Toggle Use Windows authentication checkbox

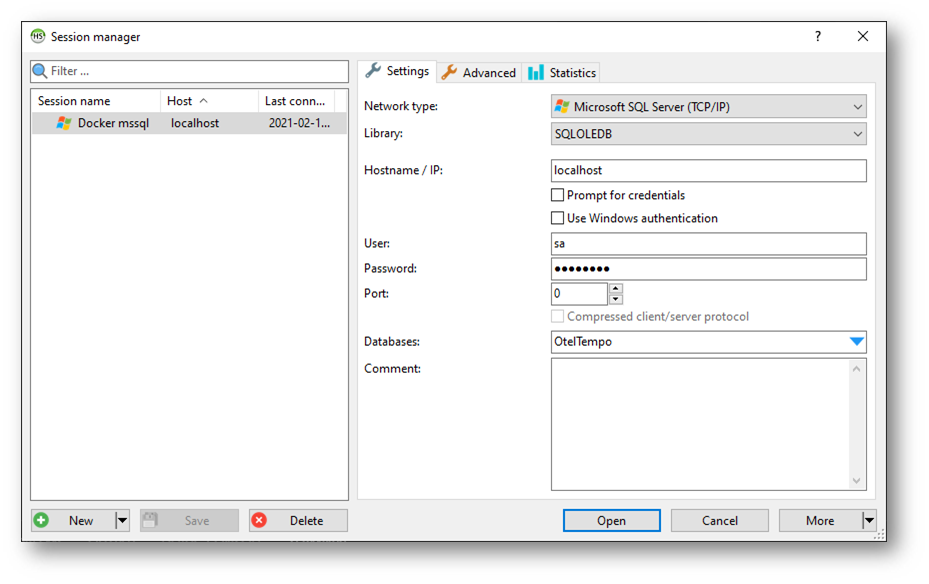(558, 218)
